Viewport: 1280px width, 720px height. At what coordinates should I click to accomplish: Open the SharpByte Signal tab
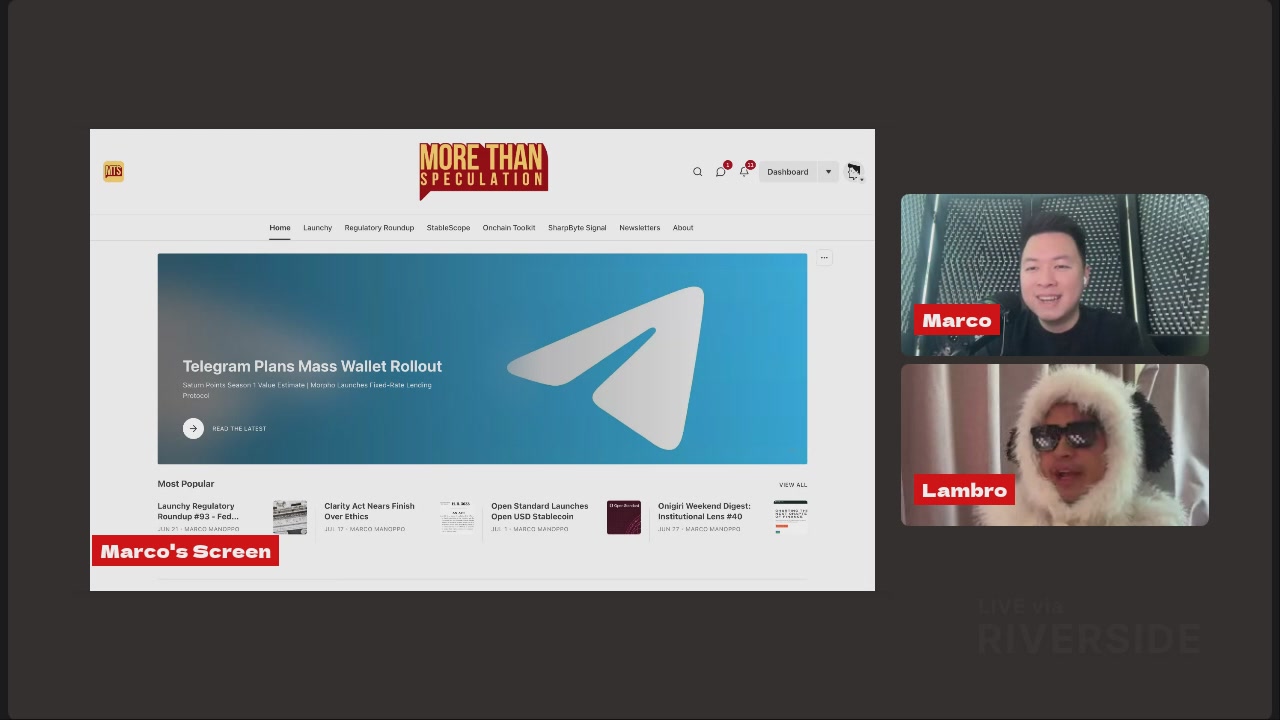tap(577, 228)
